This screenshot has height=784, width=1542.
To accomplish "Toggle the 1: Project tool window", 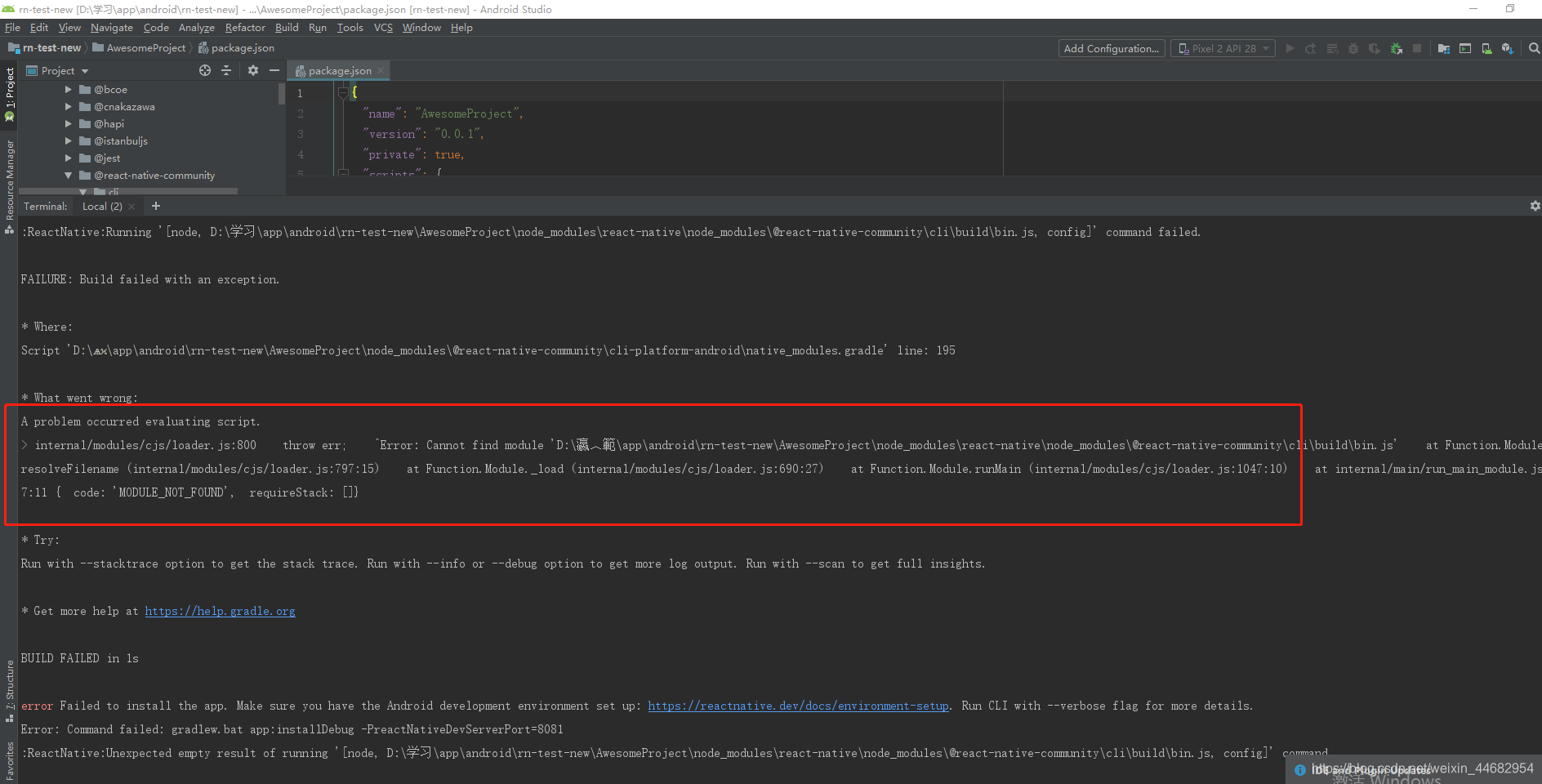I will [x=10, y=95].
